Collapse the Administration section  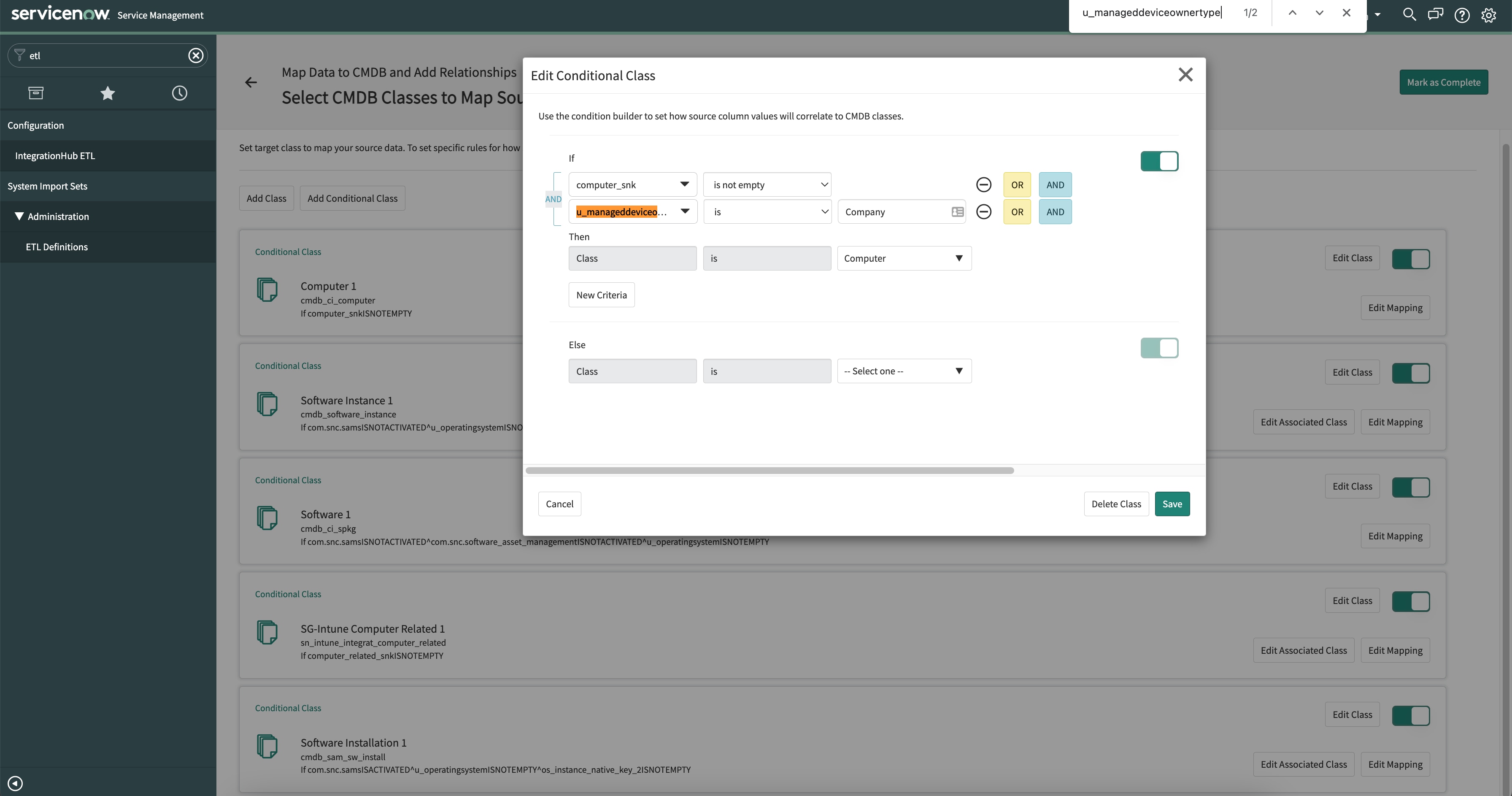point(19,216)
